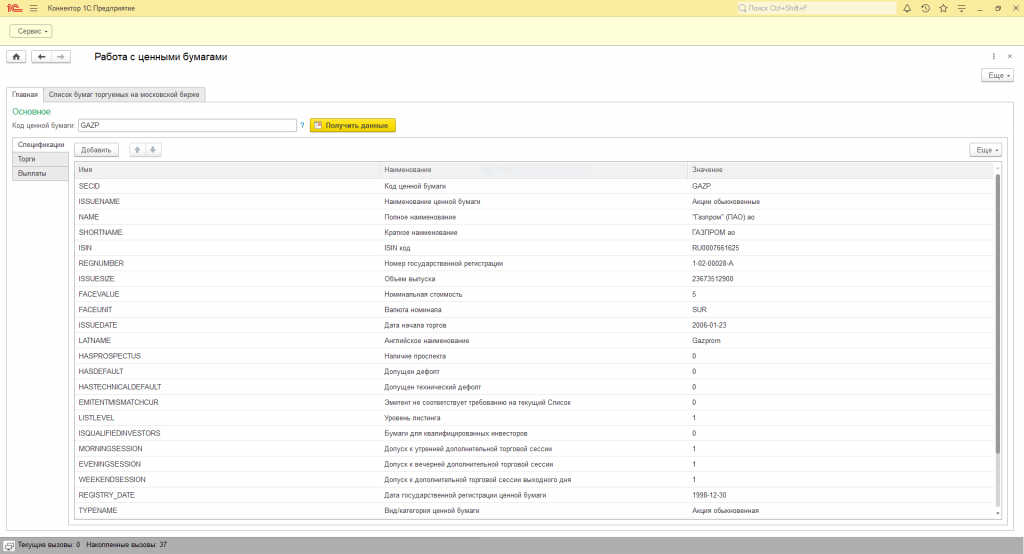Image resolution: width=1024 pixels, height=554 pixels.
Task: Switch to the Главная tab
Action: (x=25, y=95)
